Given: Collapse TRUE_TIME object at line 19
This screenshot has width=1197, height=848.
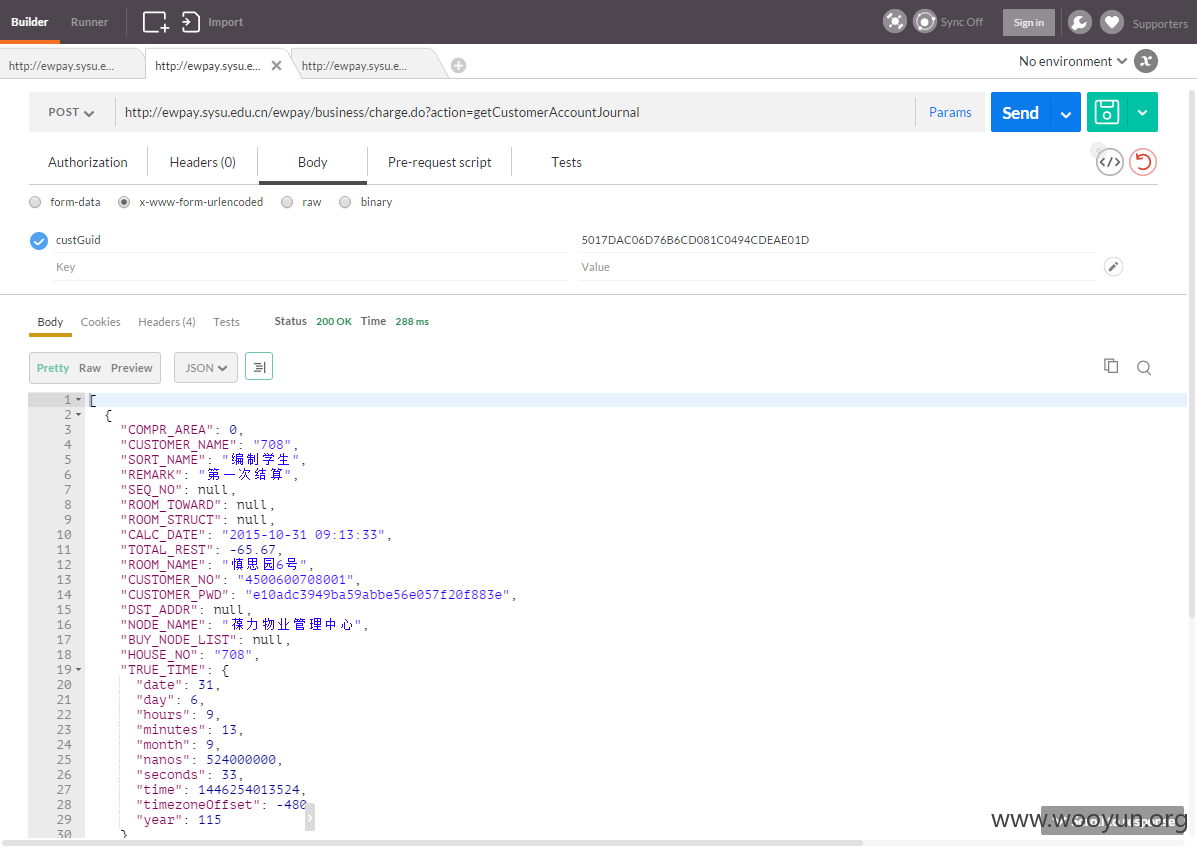Looking at the screenshot, I should pyautogui.click(x=78, y=669).
